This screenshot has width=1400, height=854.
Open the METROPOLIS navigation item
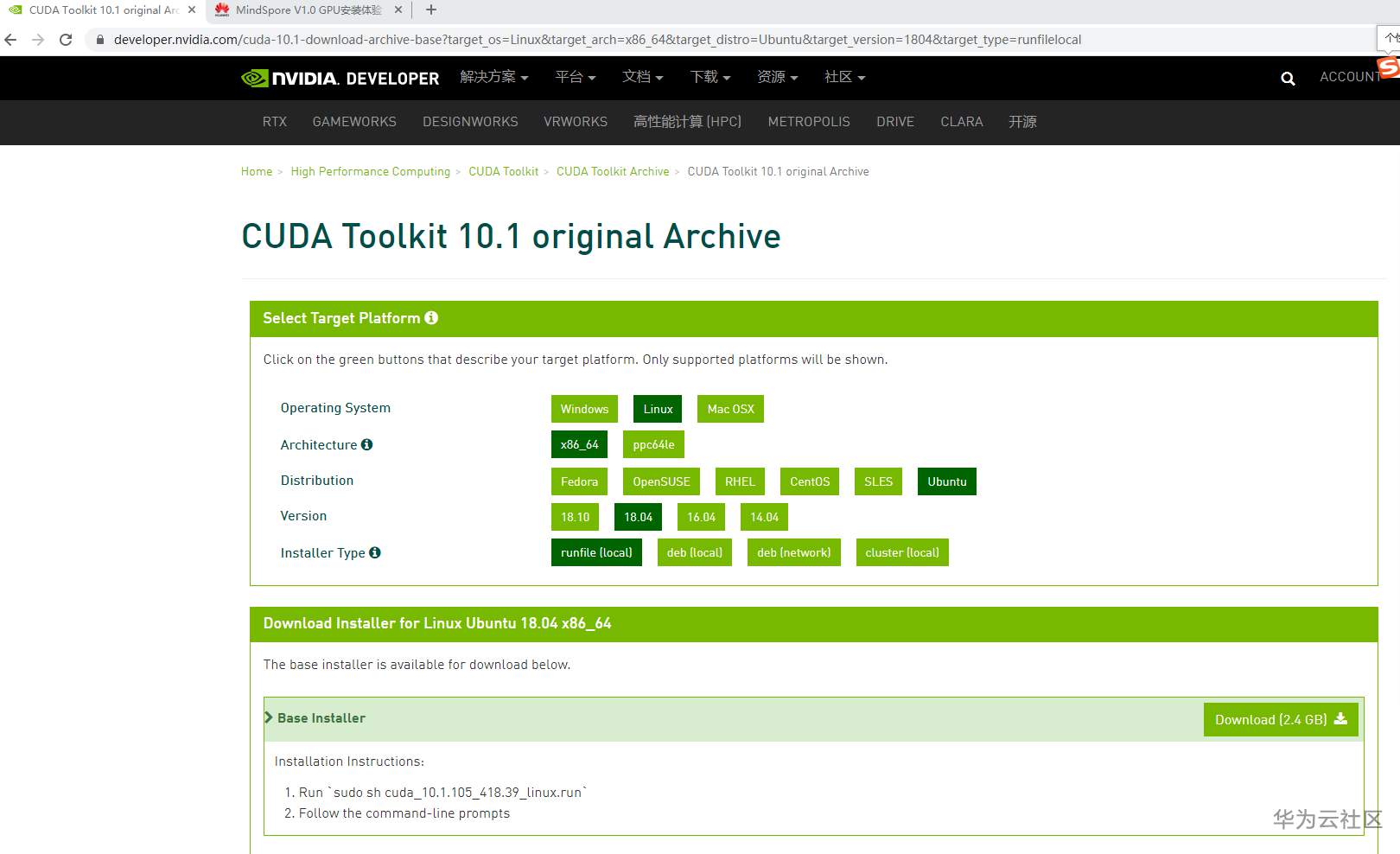coord(809,122)
